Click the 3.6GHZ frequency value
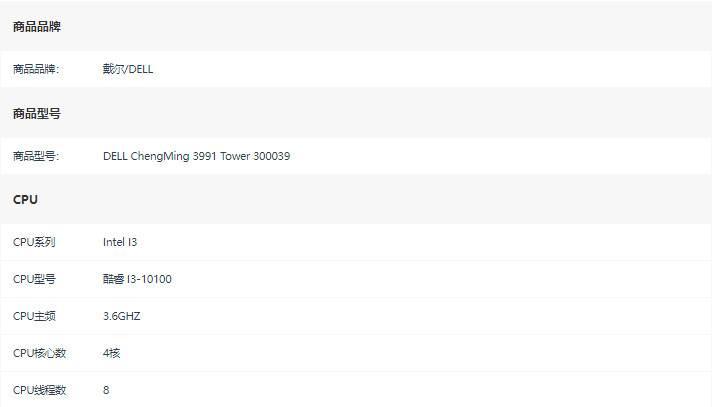 pos(122,316)
